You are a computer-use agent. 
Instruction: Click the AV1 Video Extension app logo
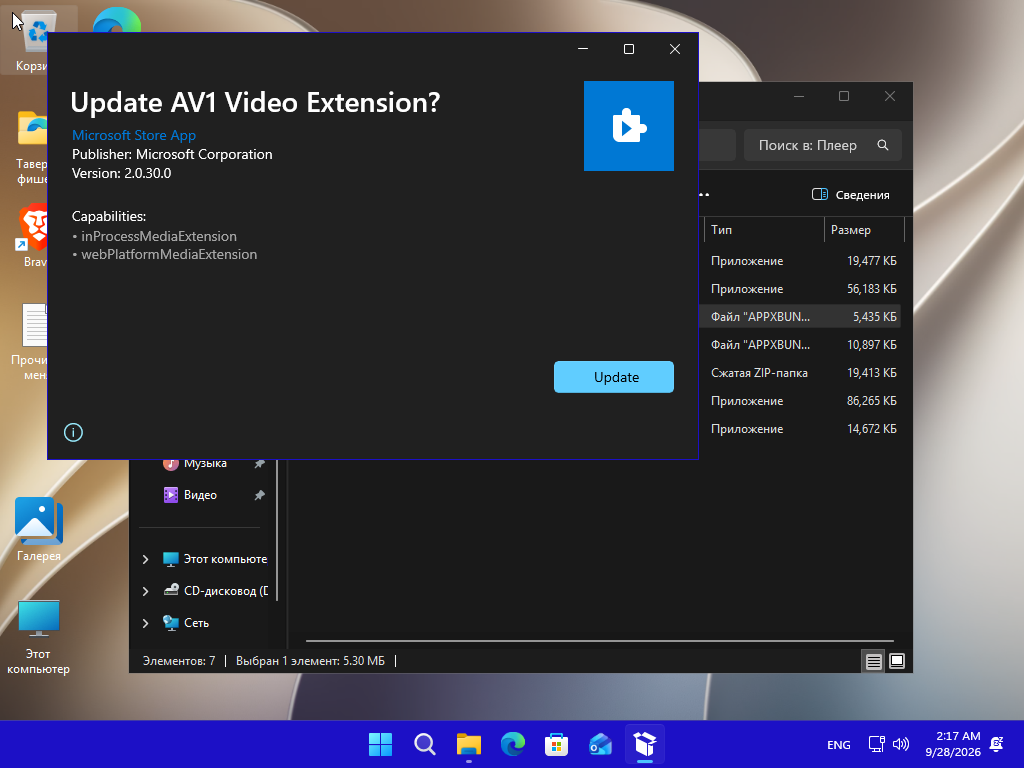point(628,126)
